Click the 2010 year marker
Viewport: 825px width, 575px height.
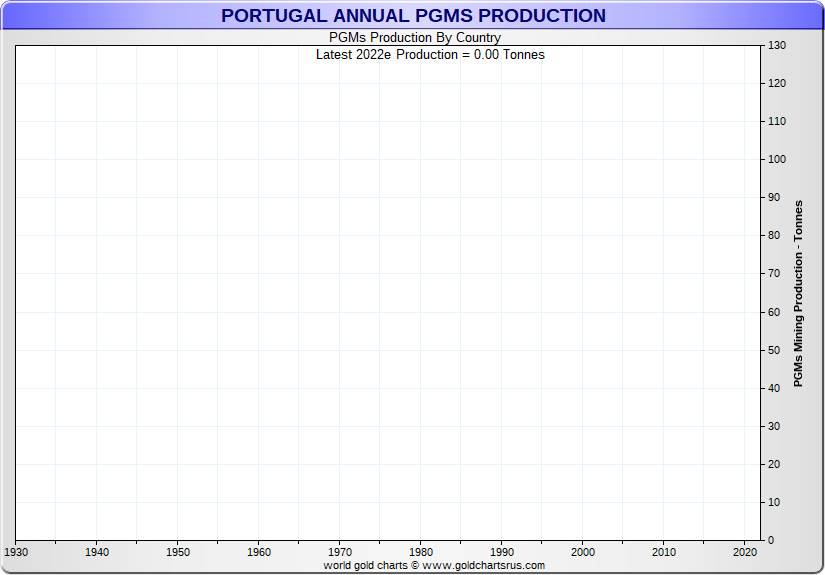point(664,552)
